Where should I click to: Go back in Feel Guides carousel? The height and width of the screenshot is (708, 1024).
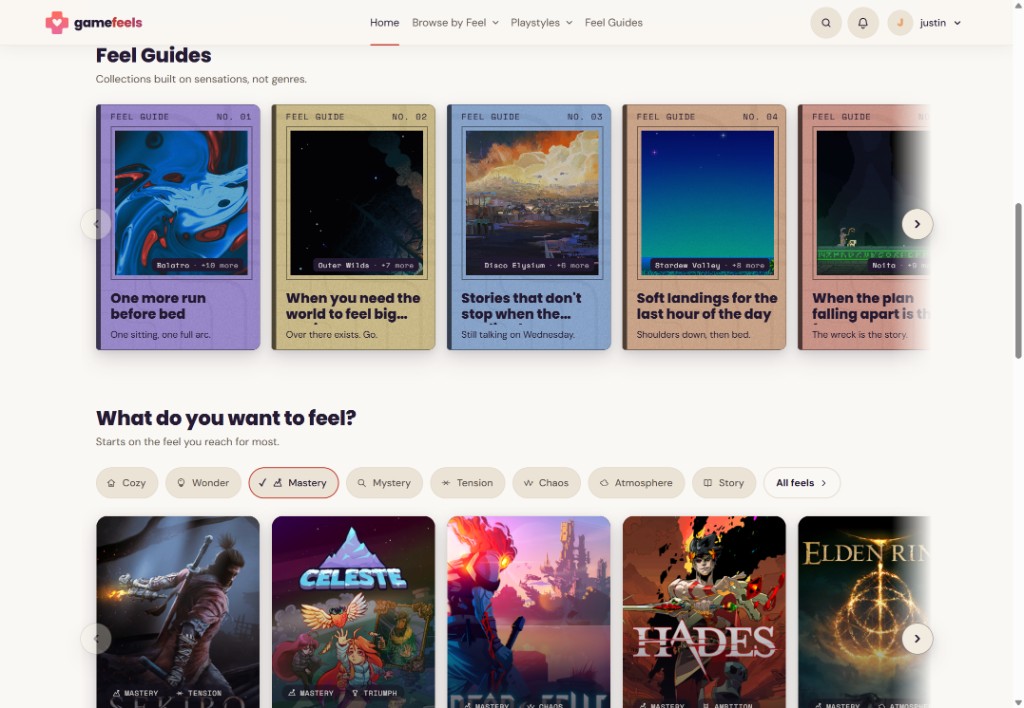pyautogui.click(x=96, y=224)
